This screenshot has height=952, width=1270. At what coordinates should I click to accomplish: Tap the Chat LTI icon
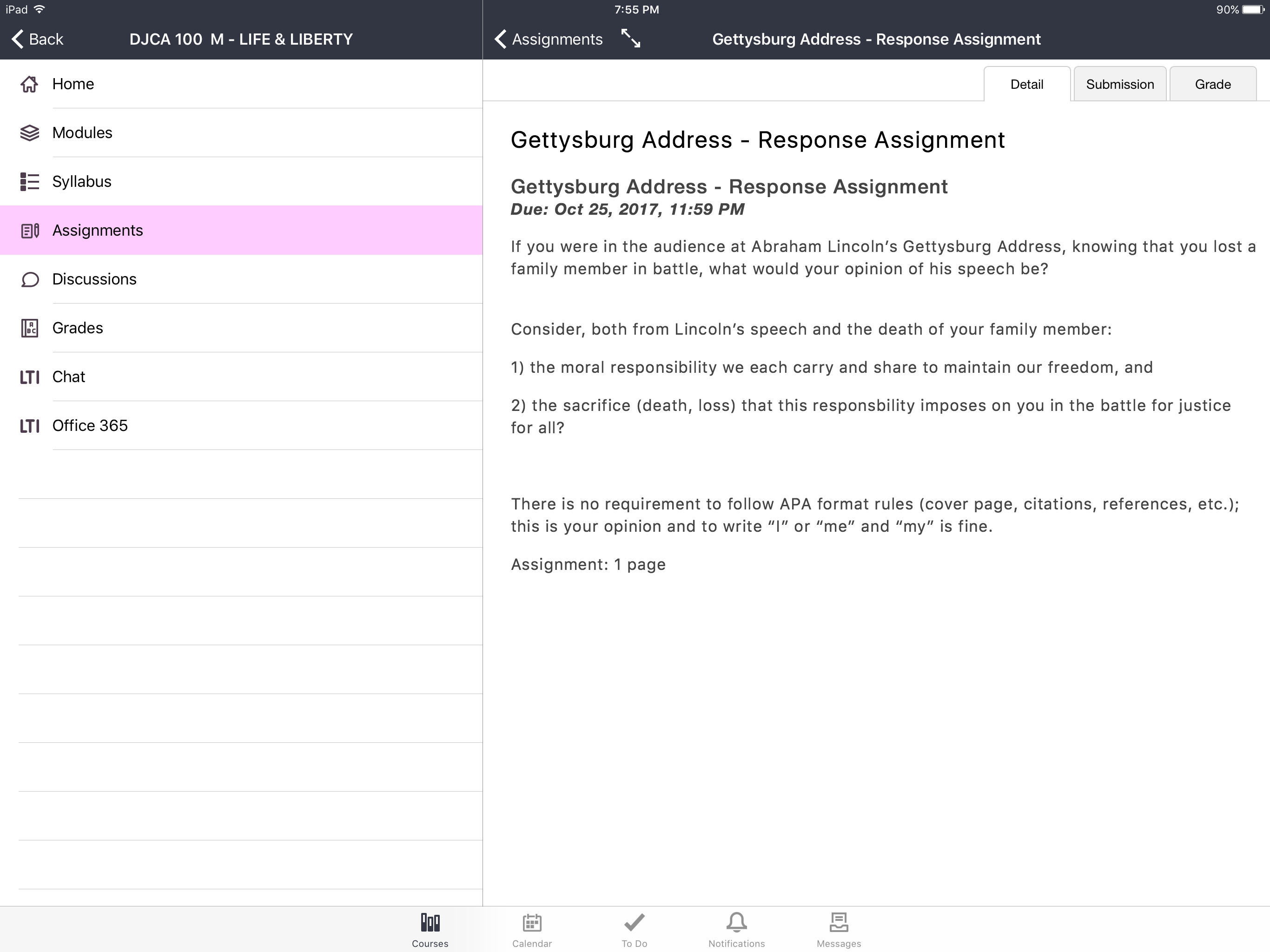point(29,377)
